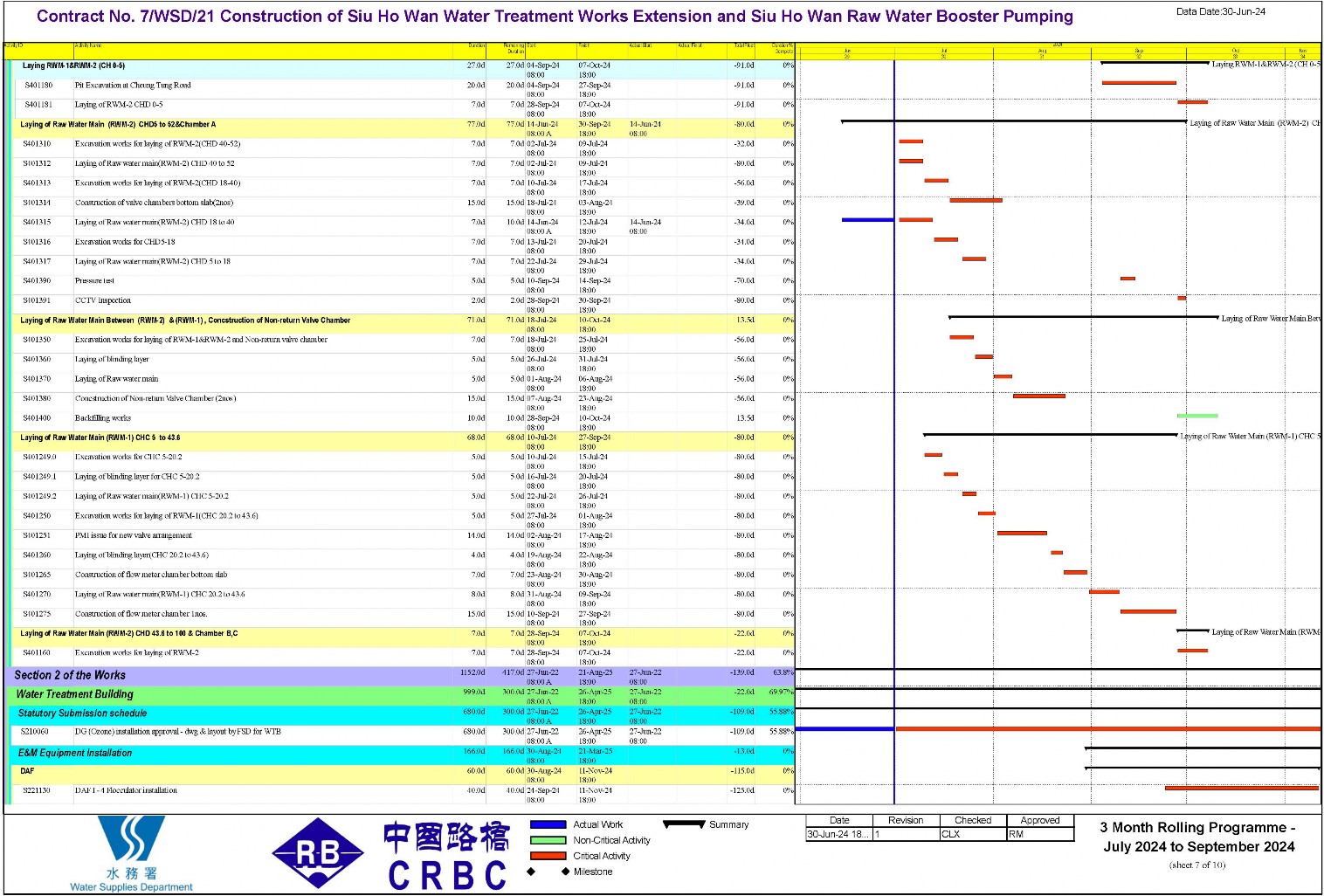Click the red Critical Activity legend swatch
The image size is (1324, 896).
pos(548,856)
